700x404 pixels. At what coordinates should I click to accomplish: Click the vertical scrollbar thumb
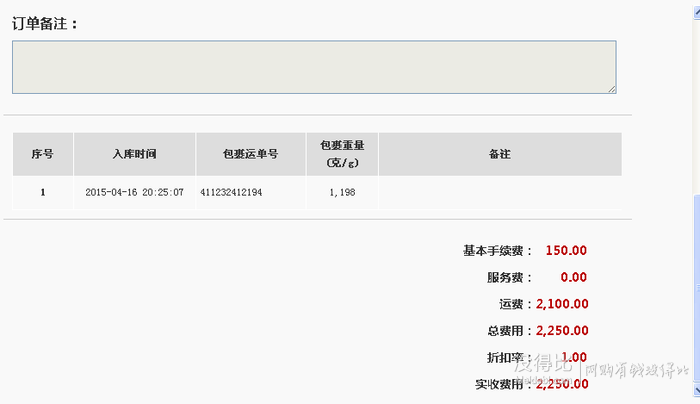pos(696,288)
